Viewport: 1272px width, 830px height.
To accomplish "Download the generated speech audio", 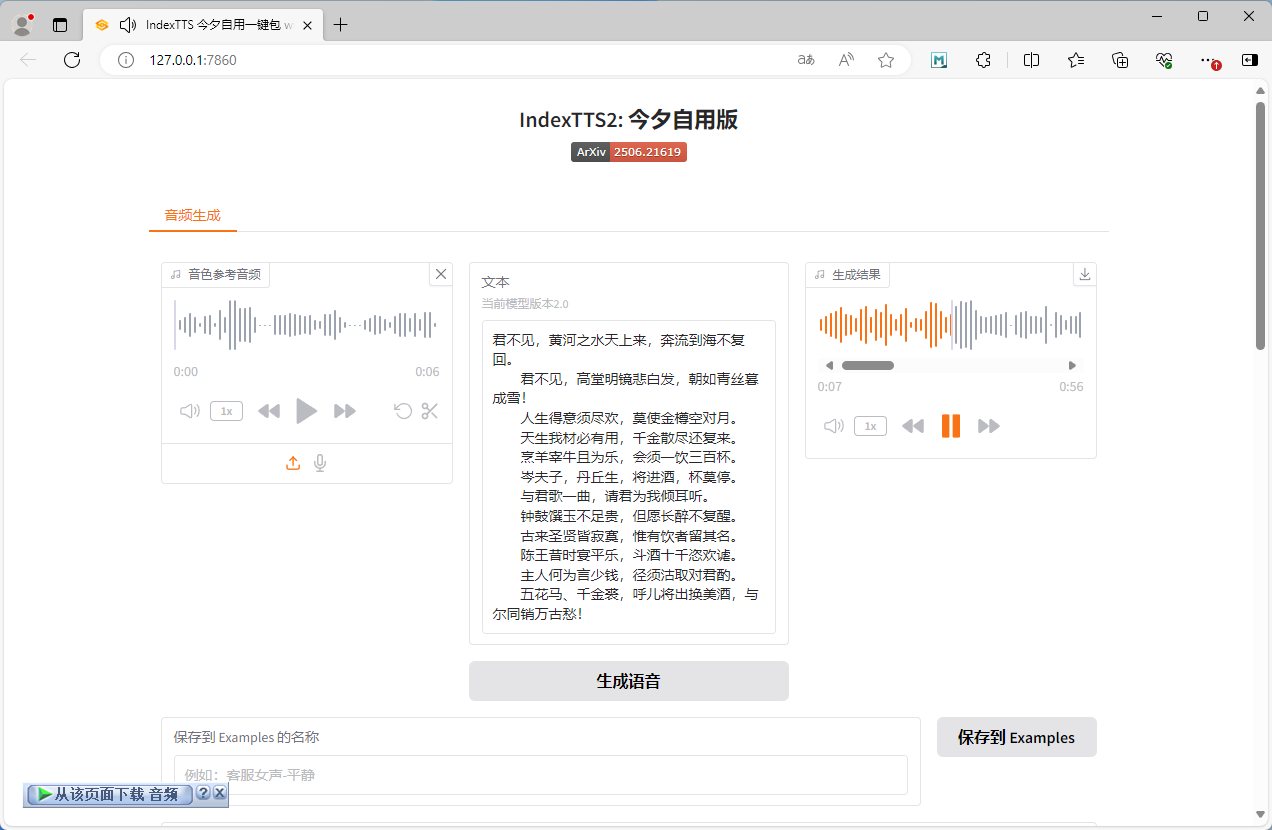I will pos(1084,273).
